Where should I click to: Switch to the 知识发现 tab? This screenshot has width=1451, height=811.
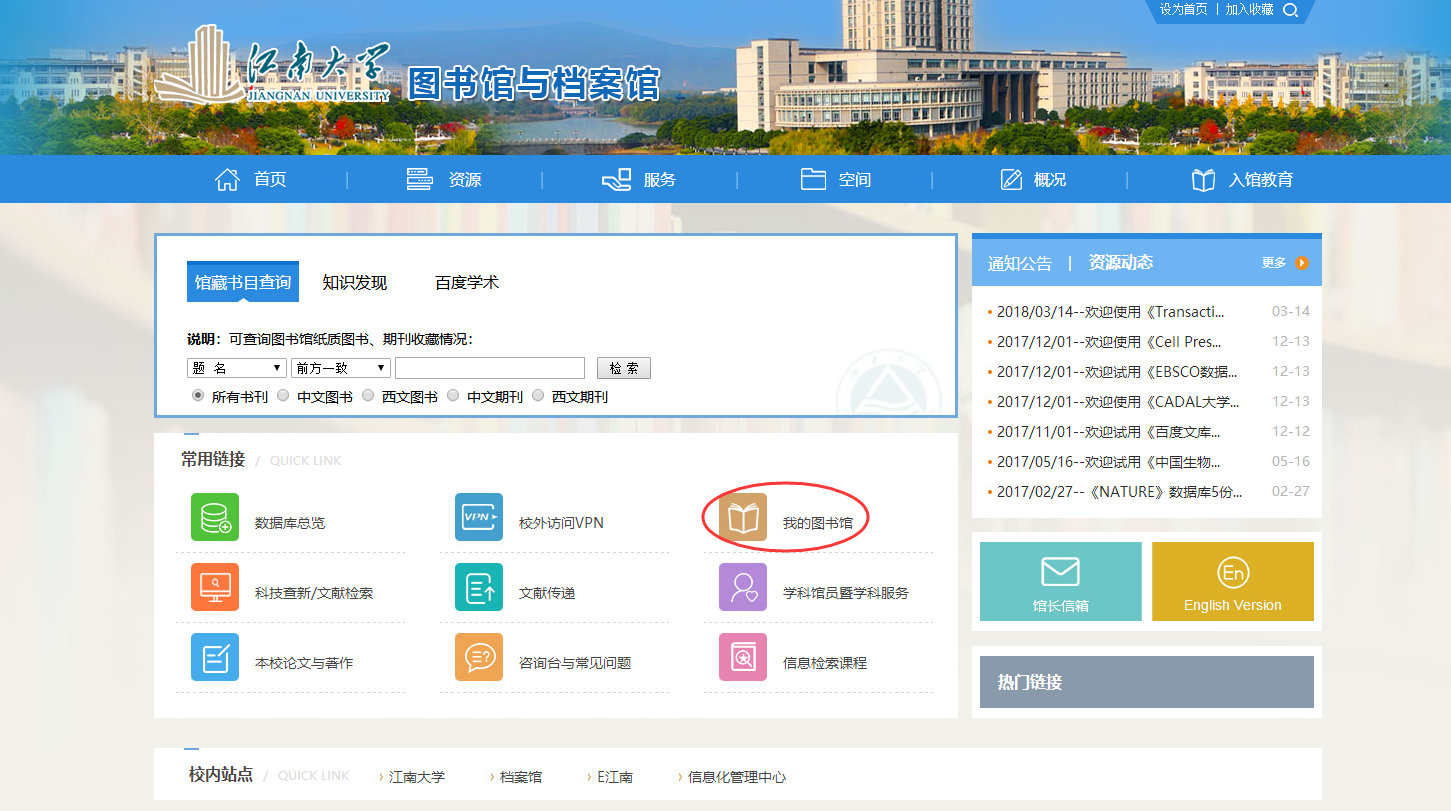354,283
